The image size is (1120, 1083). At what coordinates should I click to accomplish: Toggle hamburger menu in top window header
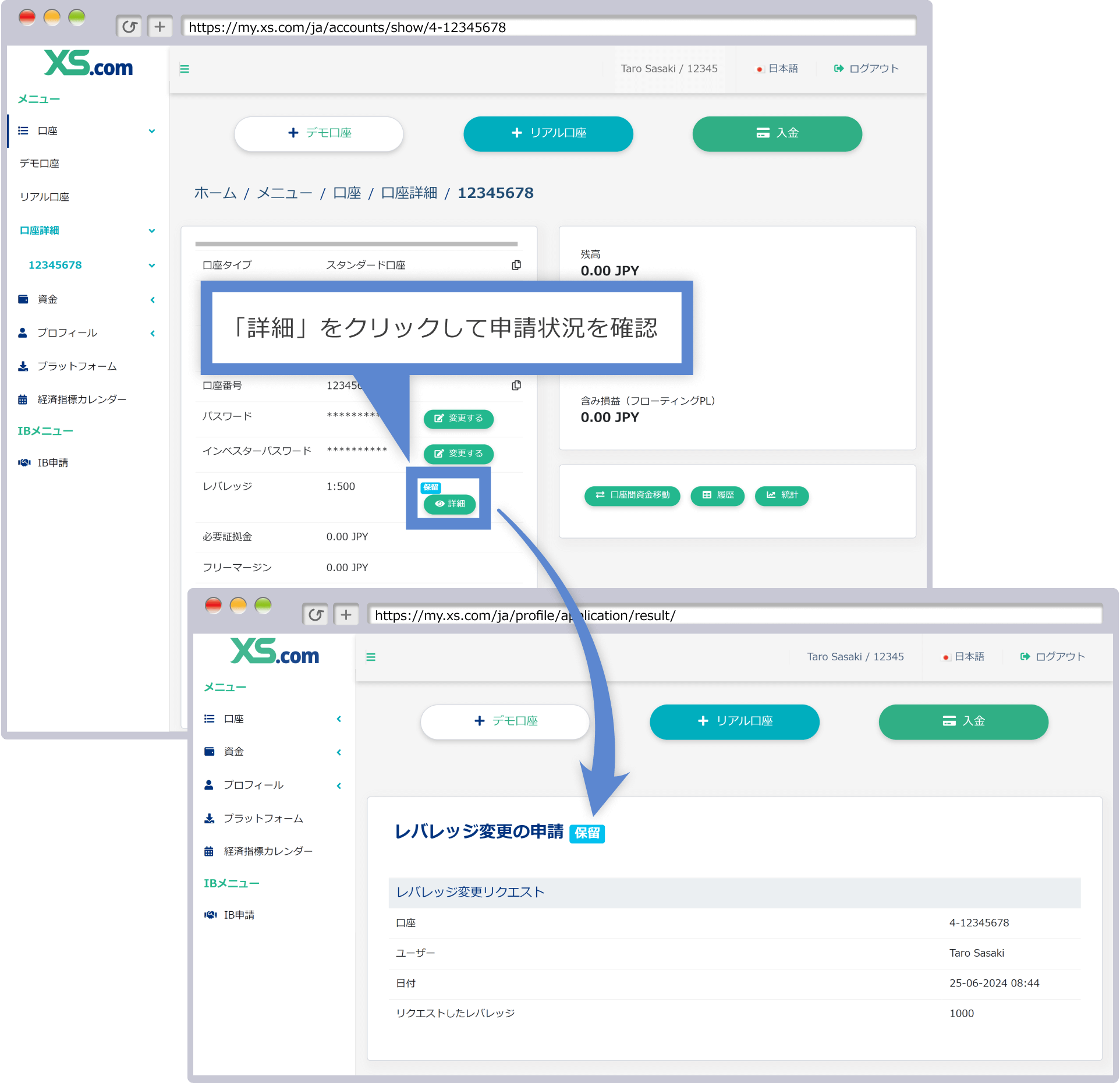click(185, 69)
